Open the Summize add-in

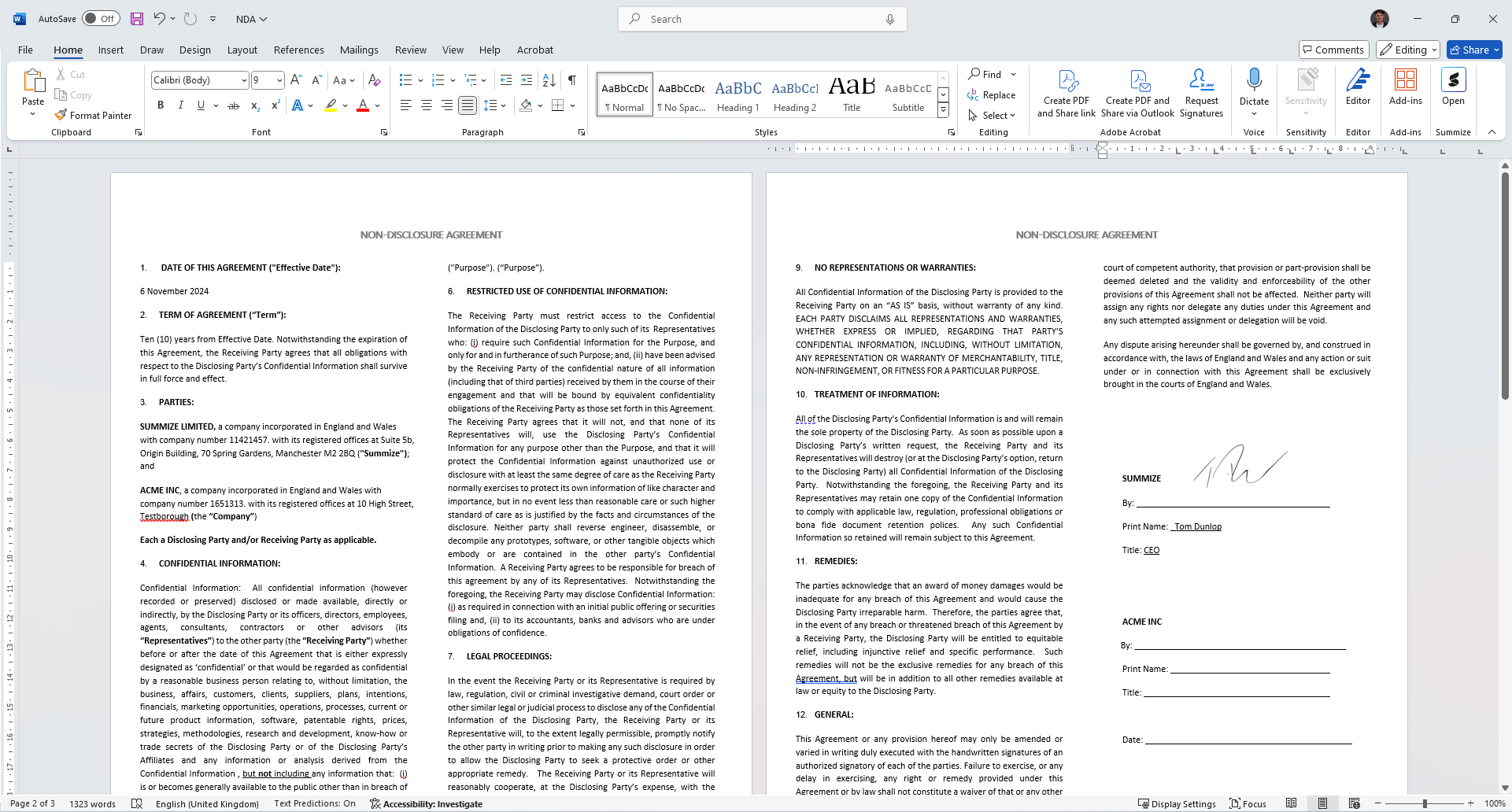tap(1453, 87)
